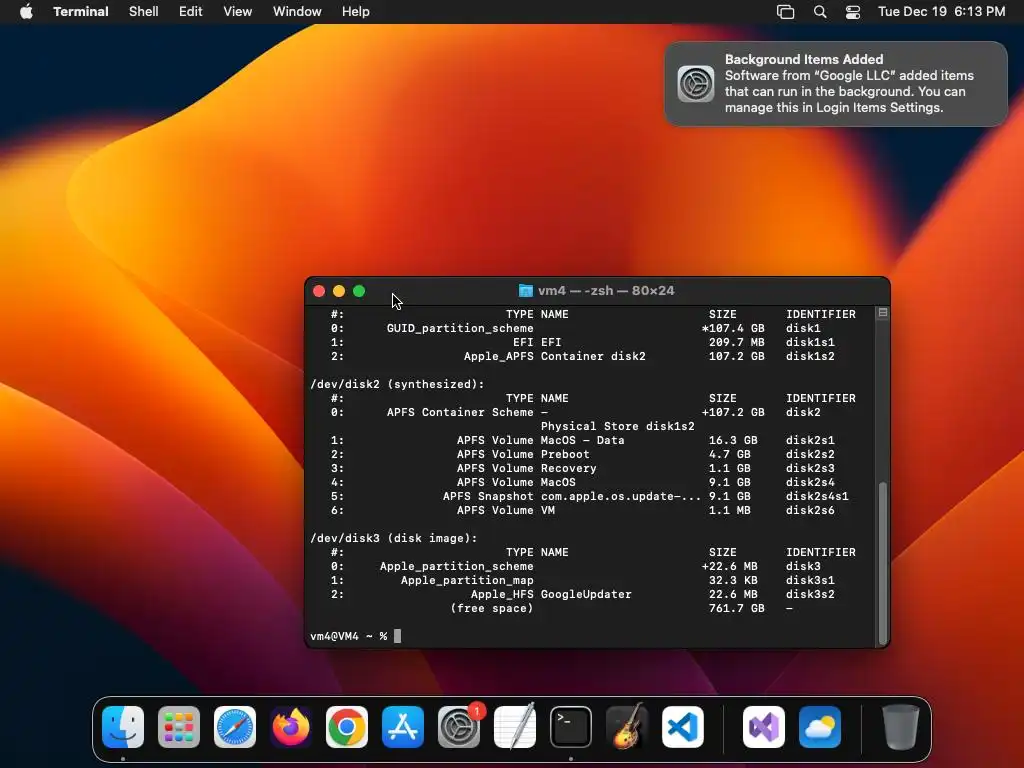Click the folder proxy icon in Terminal title
This screenshot has height=768, width=1024.
(526, 291)
